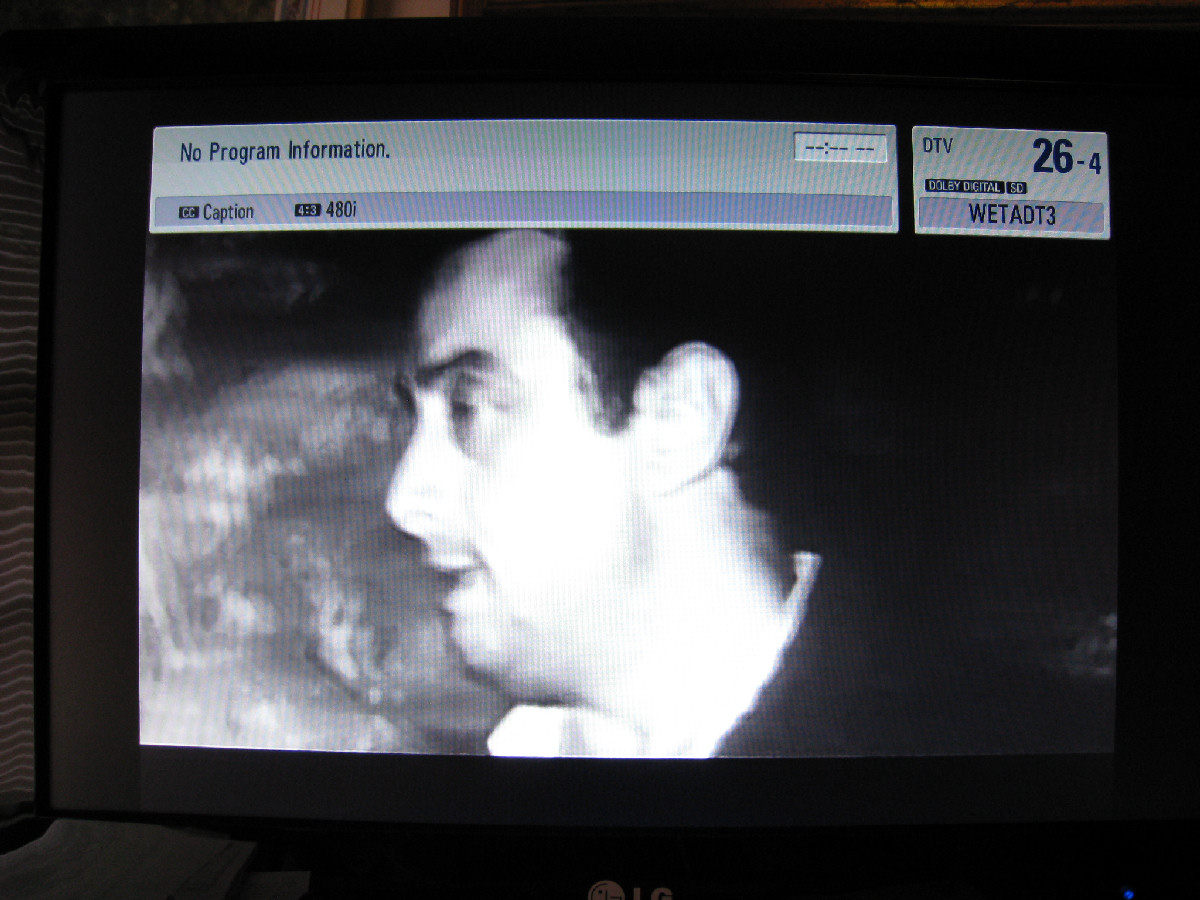The image size is (1200, 900).
Task: Click the video picture area
Action: point(628,492)
